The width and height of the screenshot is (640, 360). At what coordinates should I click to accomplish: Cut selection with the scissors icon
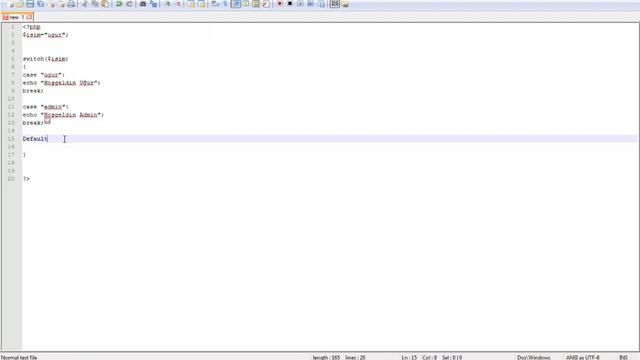tap(85, 4)
